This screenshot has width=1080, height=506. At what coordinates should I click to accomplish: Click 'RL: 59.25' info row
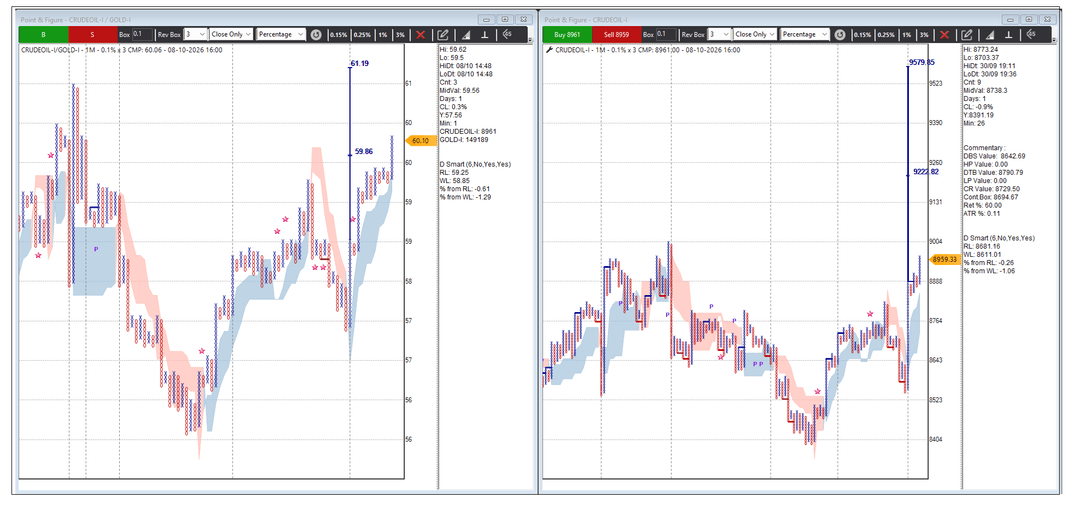pos(454,173)
